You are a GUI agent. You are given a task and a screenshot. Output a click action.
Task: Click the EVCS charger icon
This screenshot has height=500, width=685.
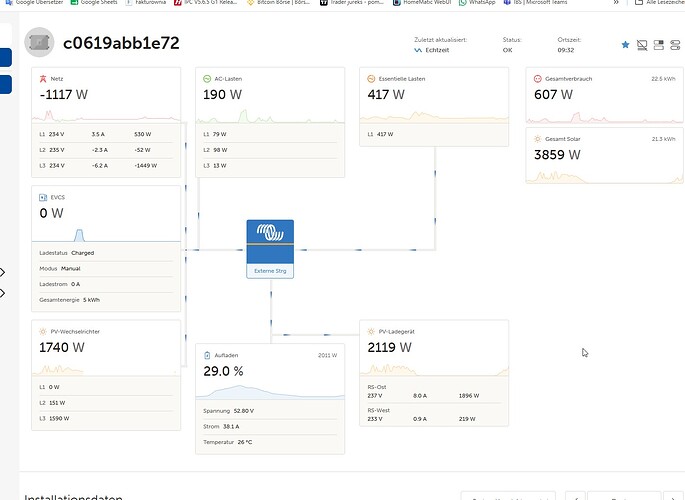tap(43, 197)
